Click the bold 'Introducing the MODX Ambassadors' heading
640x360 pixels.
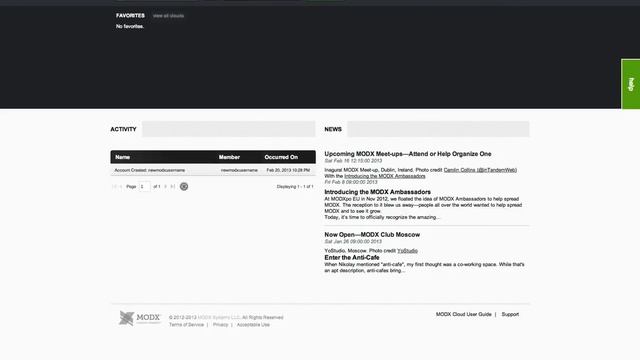378,192
